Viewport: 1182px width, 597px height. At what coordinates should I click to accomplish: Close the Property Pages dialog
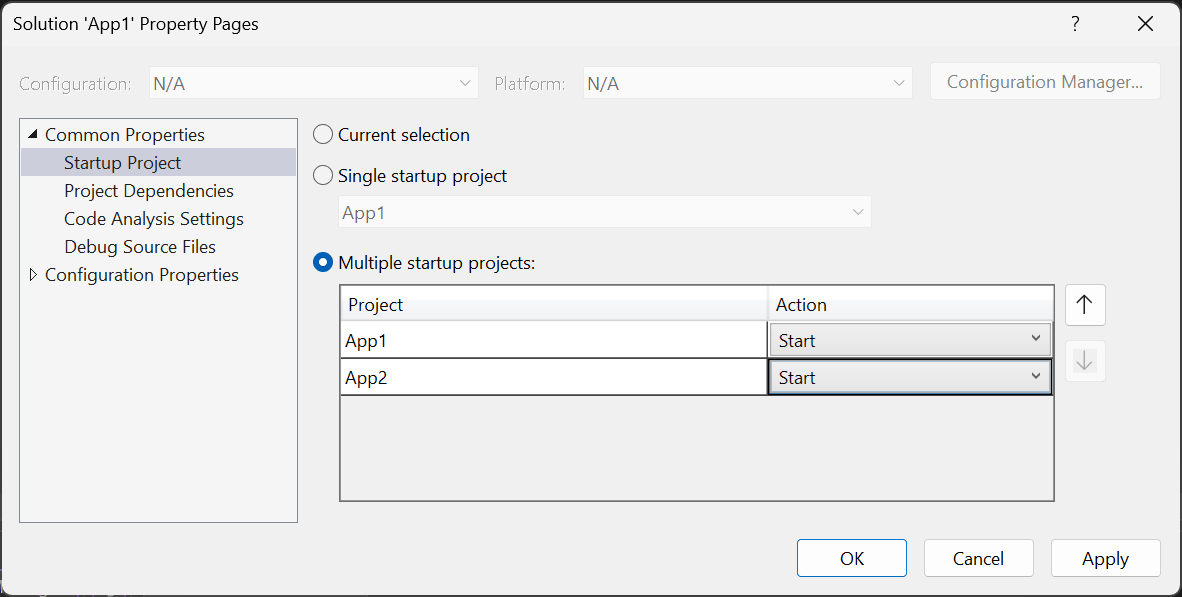pos(1145,24)
